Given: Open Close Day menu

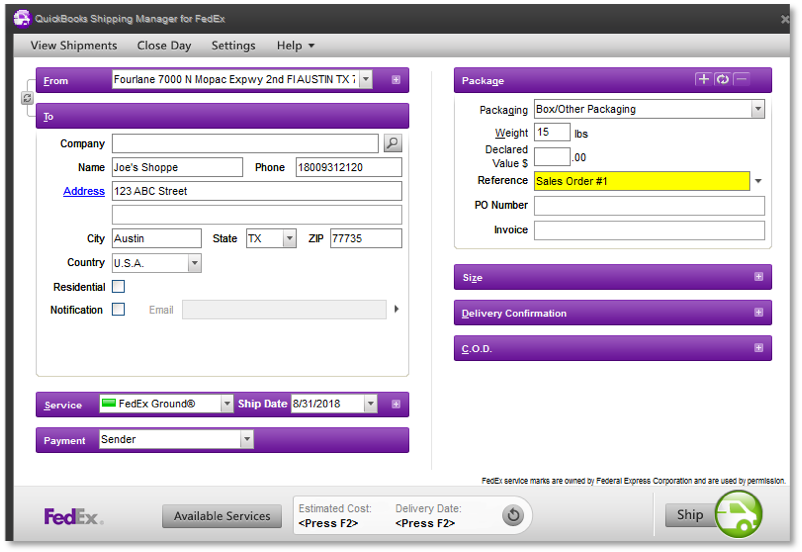Looking at the screenshot, I should click(164, 46).
